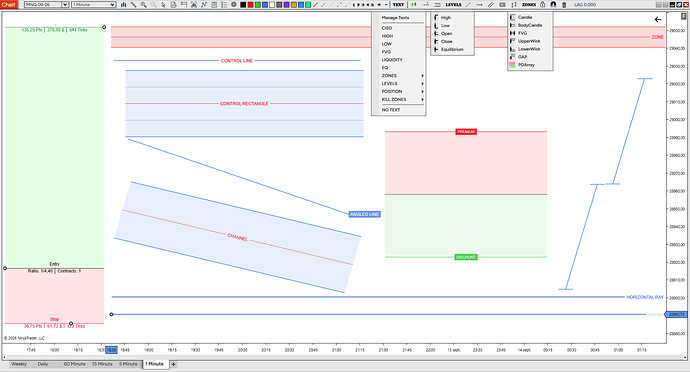Switch to the 15 Minute tab
The width and height of the screenshot is (690, 372).
point(102,364)
